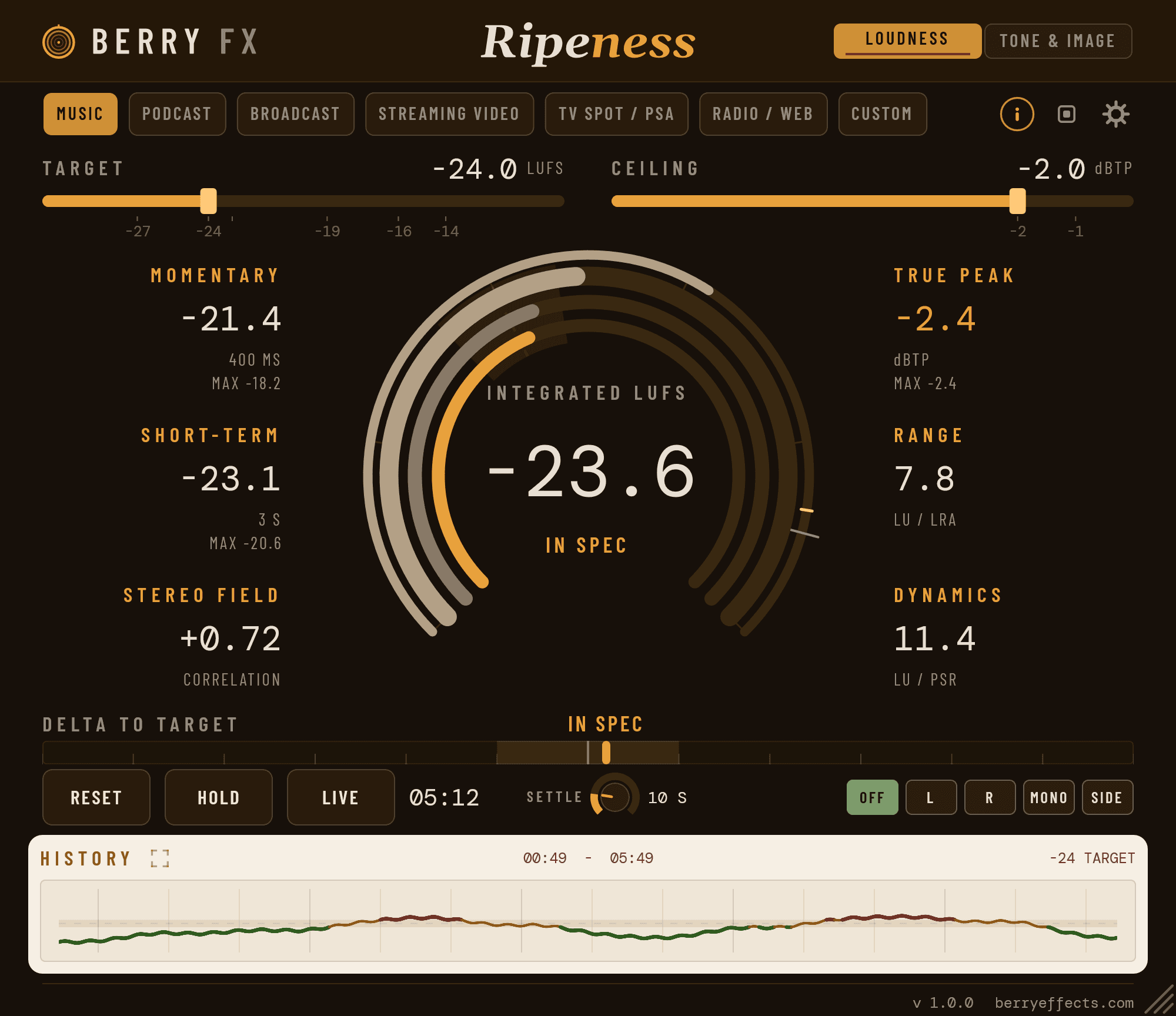Click the Target value -24.0 LUFS
Screen dimensions: 1176x1016
point(497,169)
